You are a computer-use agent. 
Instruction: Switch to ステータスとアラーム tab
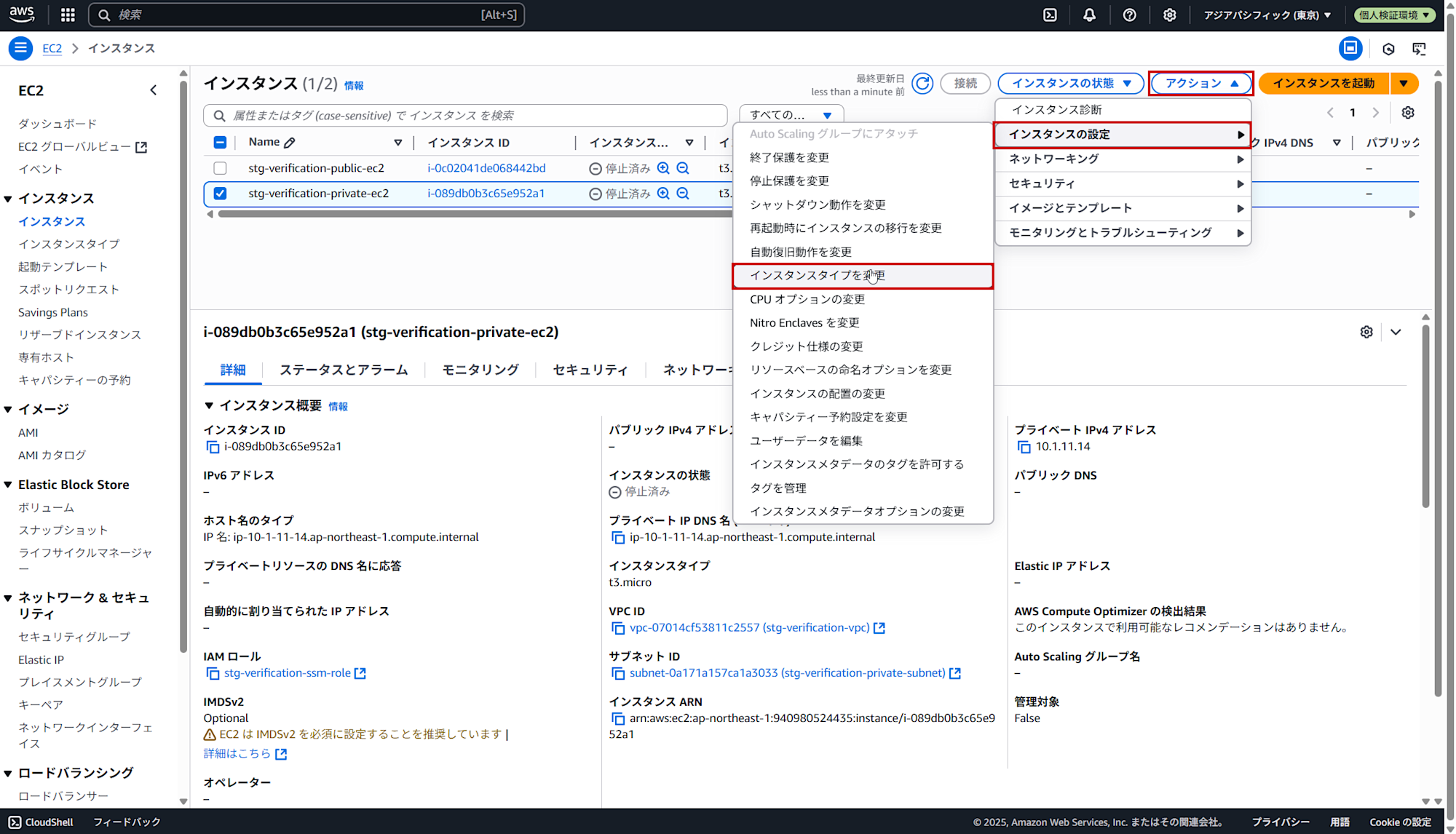tap(344, 370)
